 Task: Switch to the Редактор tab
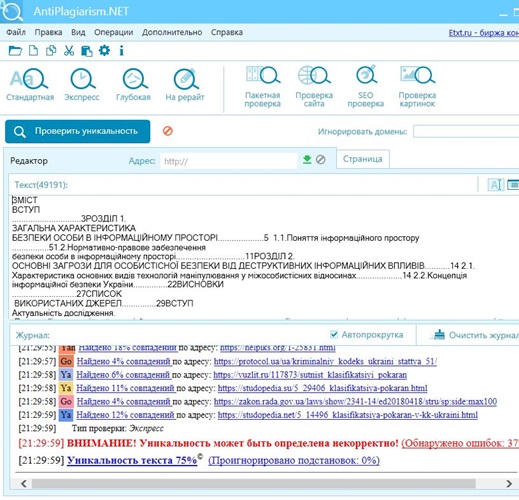click(x=29, y=161)
